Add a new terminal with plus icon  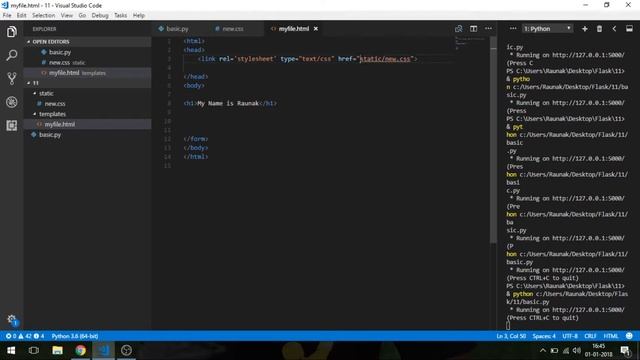point(584,29)
